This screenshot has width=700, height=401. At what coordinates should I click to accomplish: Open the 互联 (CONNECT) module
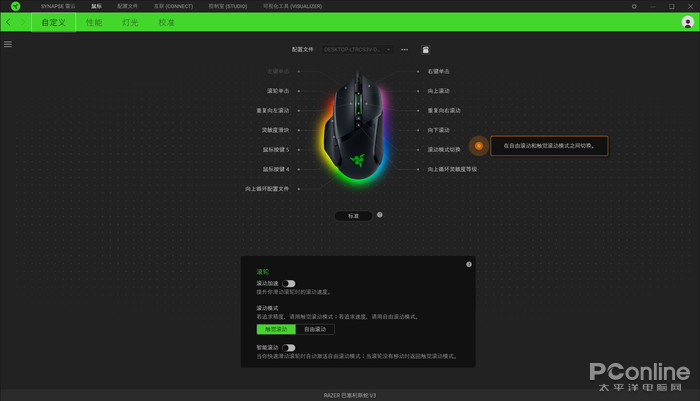(173, 6)
